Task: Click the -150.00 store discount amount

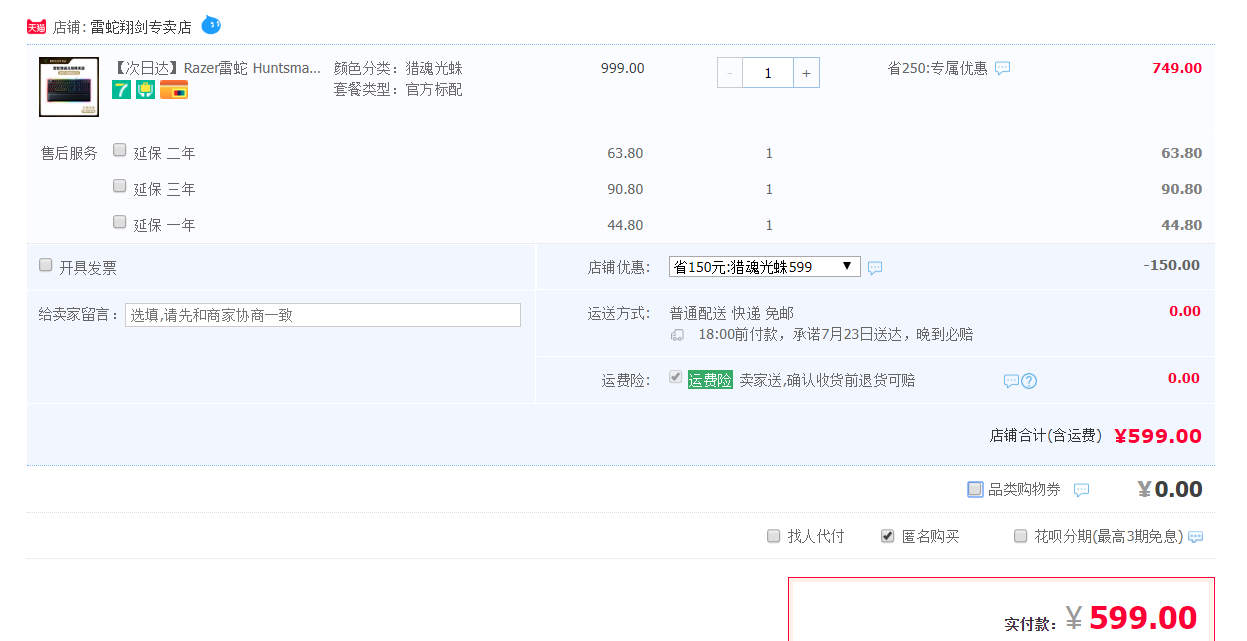Action: 1171,265
